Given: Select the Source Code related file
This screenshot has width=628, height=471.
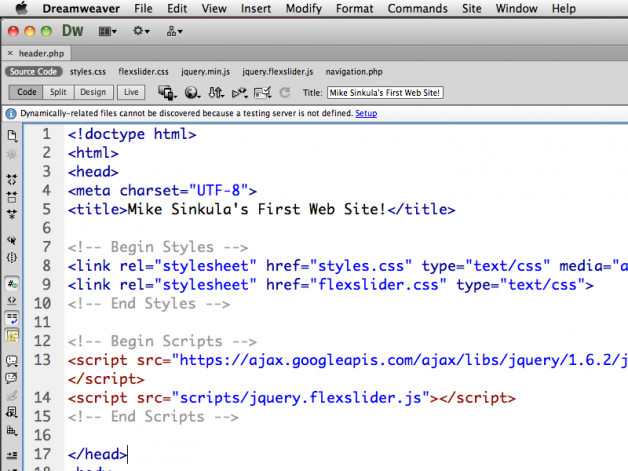Looking at the screenshot, I should [x=34, y=72].
